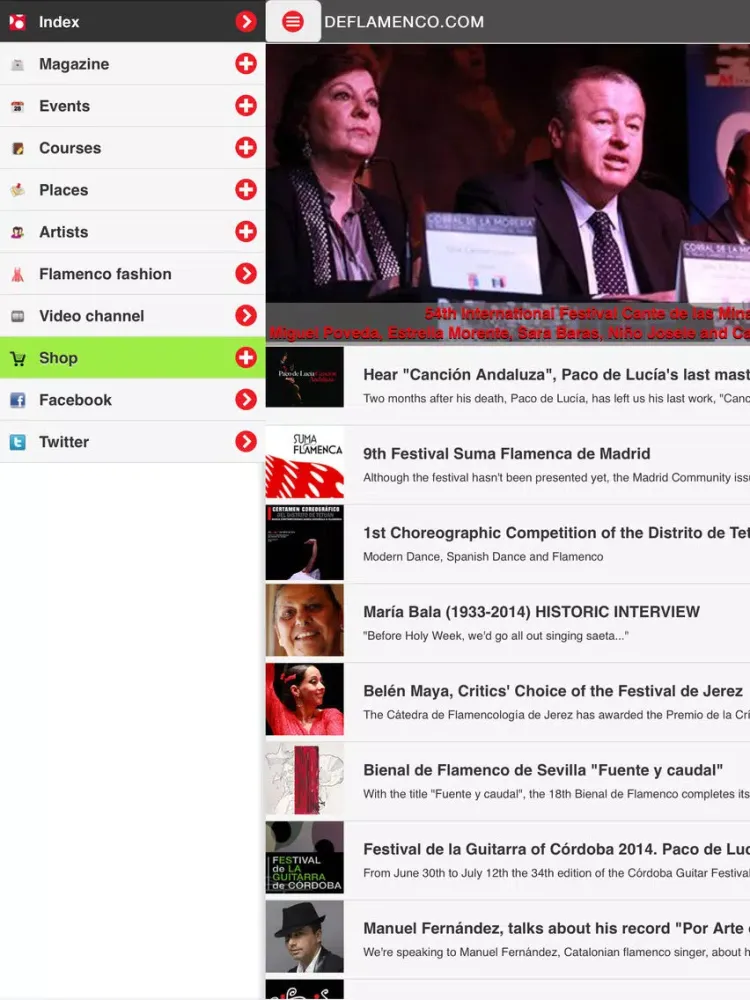Click the red Festival Cante headline caption
Image resolution: width=750 pixels, height=1000 pixels.
[x=587, y=313]
